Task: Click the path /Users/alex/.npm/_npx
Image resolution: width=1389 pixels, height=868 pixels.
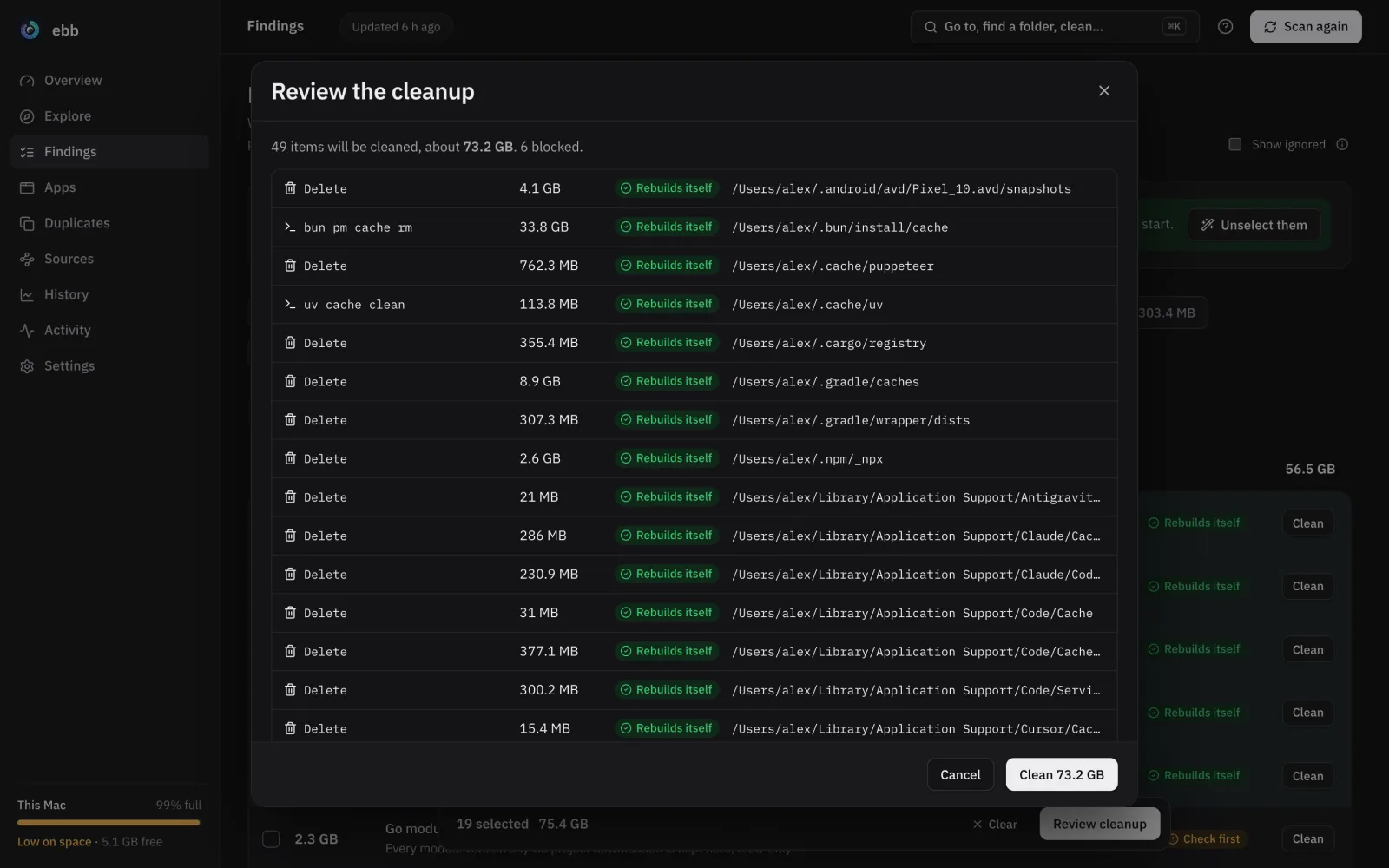Action: coord(807,459)
